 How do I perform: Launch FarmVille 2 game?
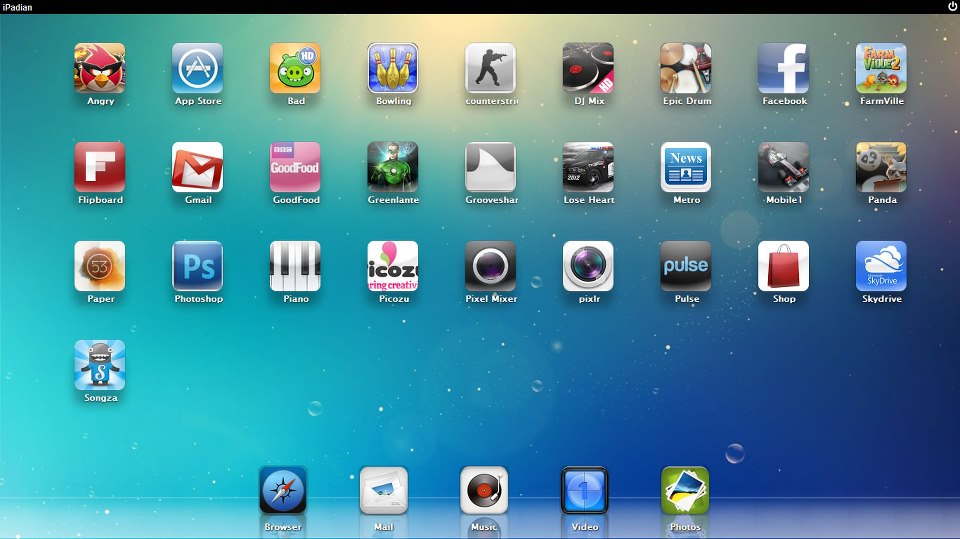click(x=881, y=68)
